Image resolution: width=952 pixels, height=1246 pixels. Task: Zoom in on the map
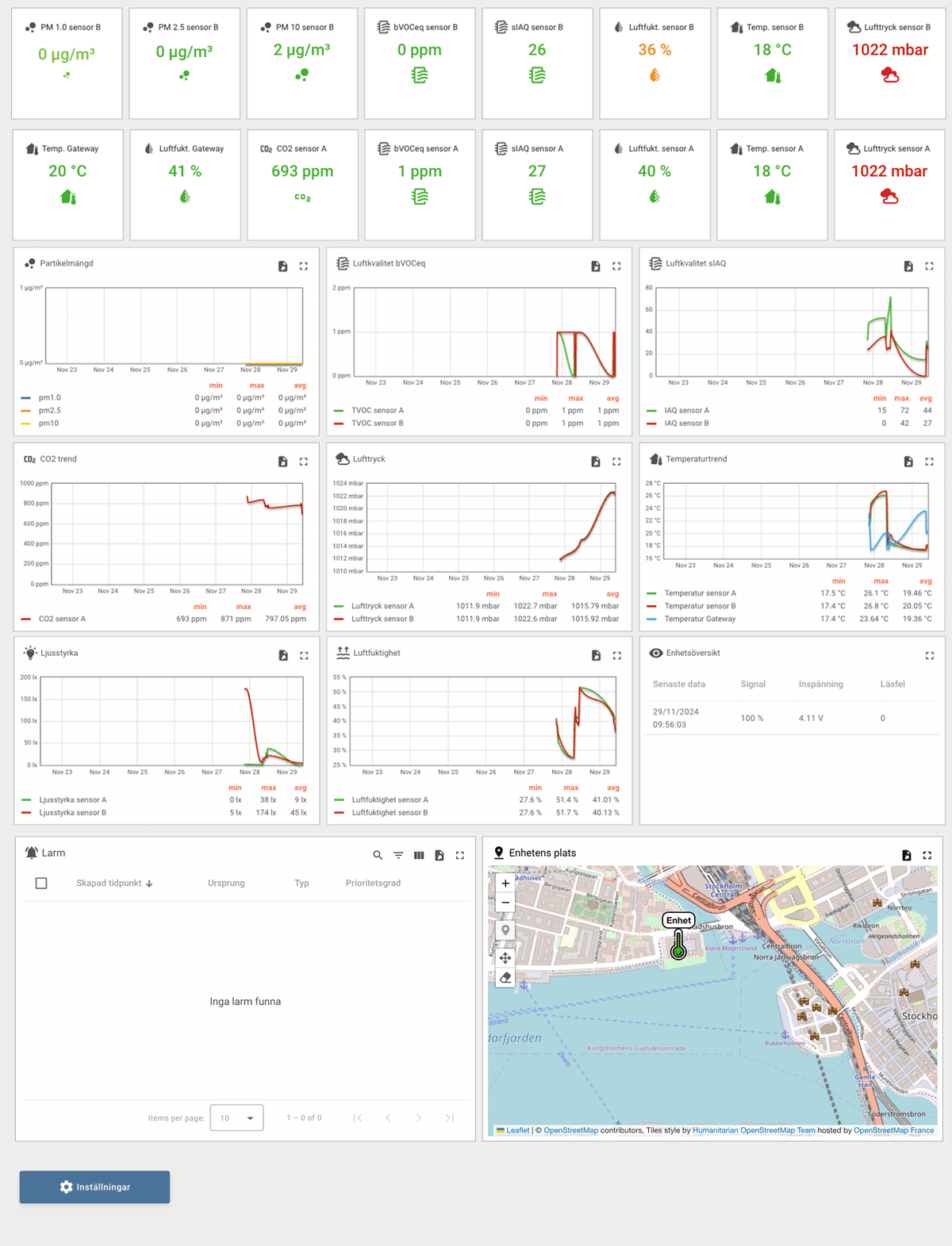point(505,883)
